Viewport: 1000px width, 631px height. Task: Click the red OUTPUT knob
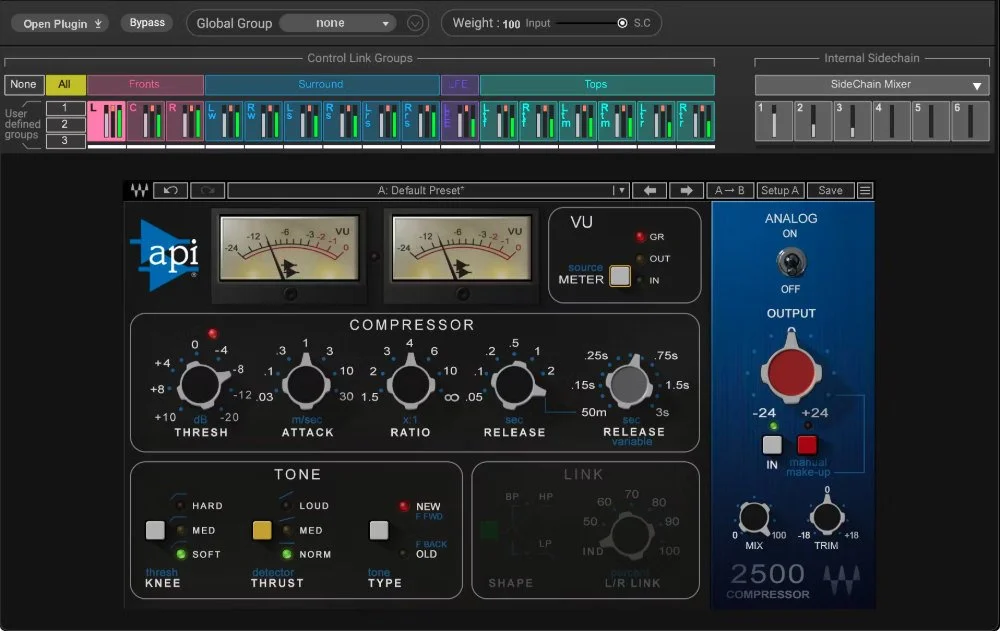[x=791, y=372]
